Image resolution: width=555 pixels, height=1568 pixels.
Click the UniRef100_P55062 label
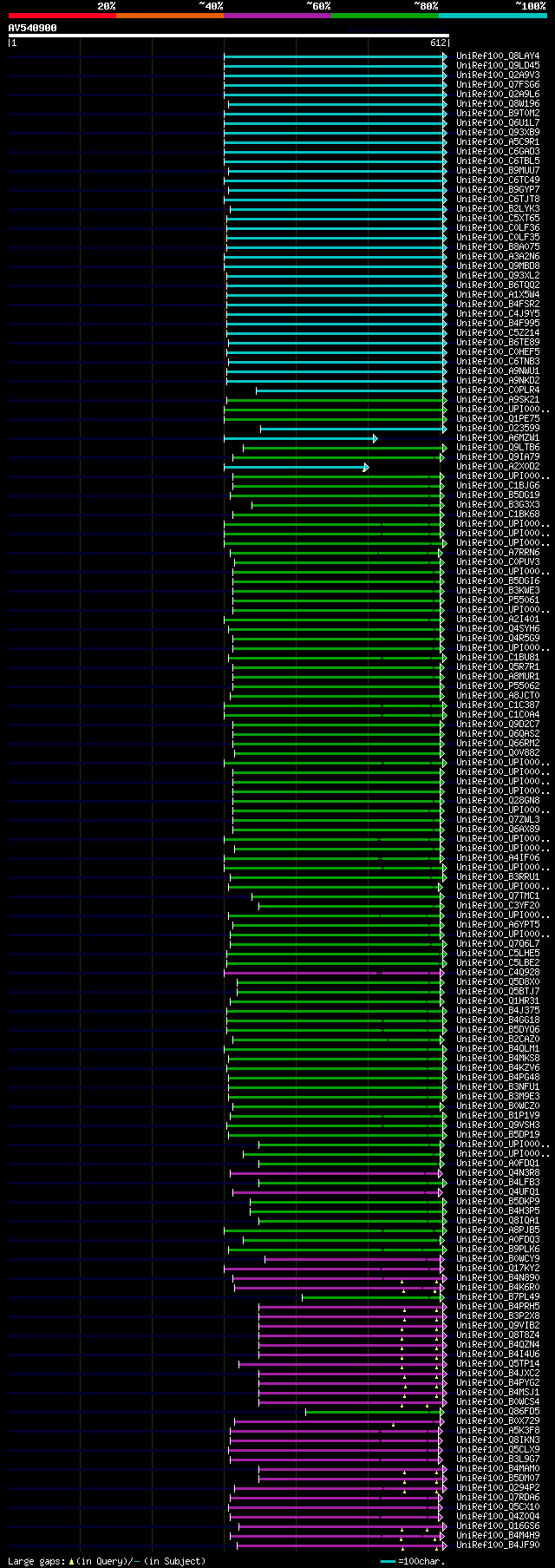click(498, 686)
